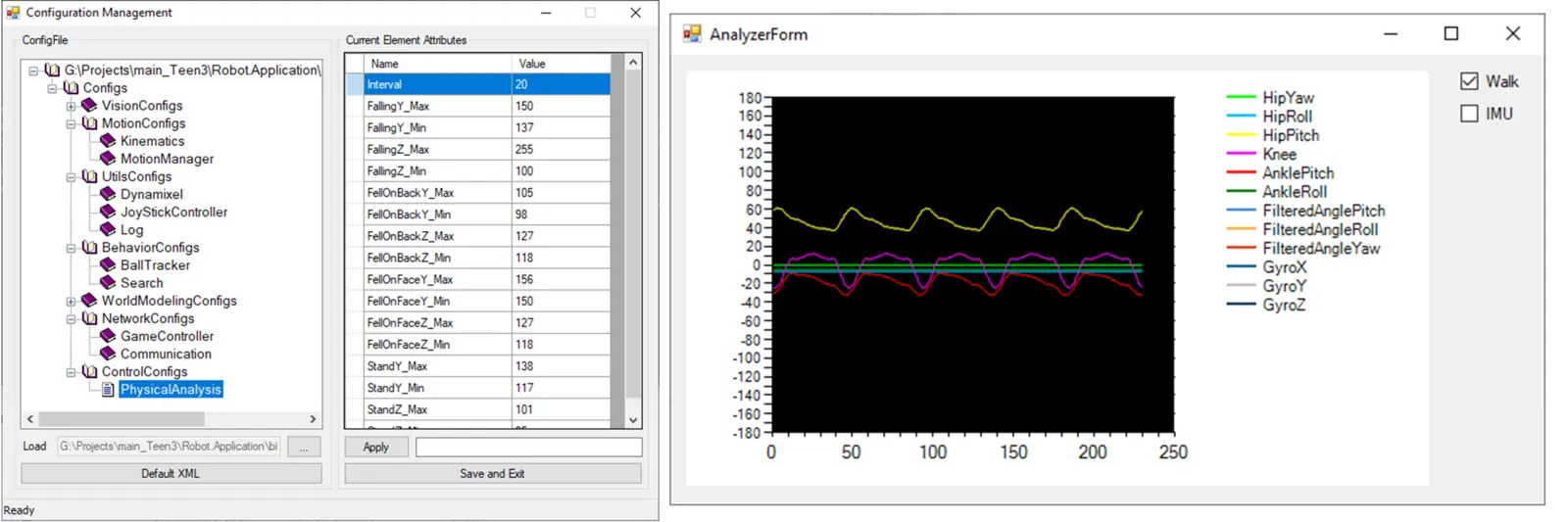Click the StandZ_Max value 101 cell

click(x=561, y=409)
